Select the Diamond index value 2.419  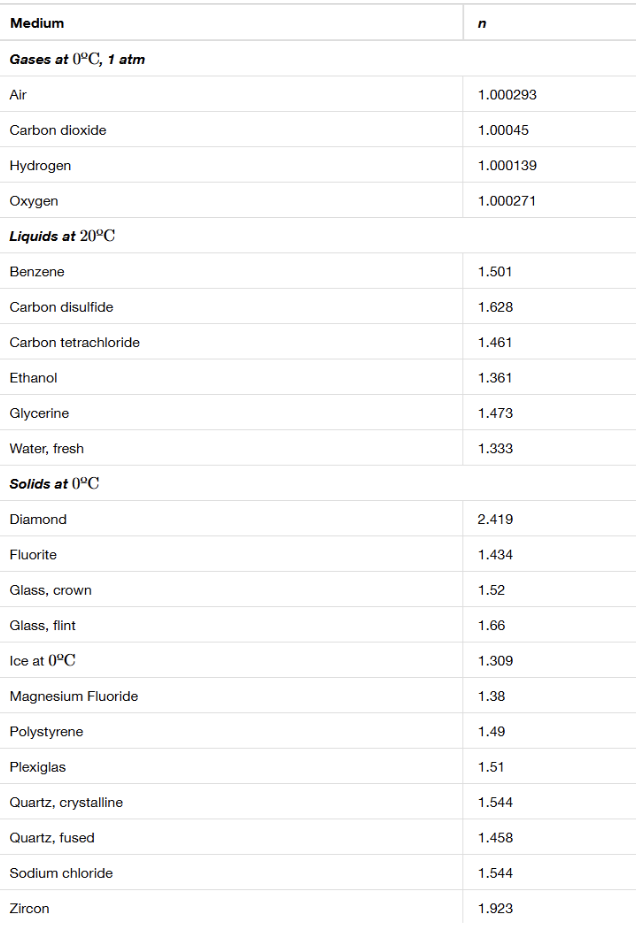click(x=495, y=520)
